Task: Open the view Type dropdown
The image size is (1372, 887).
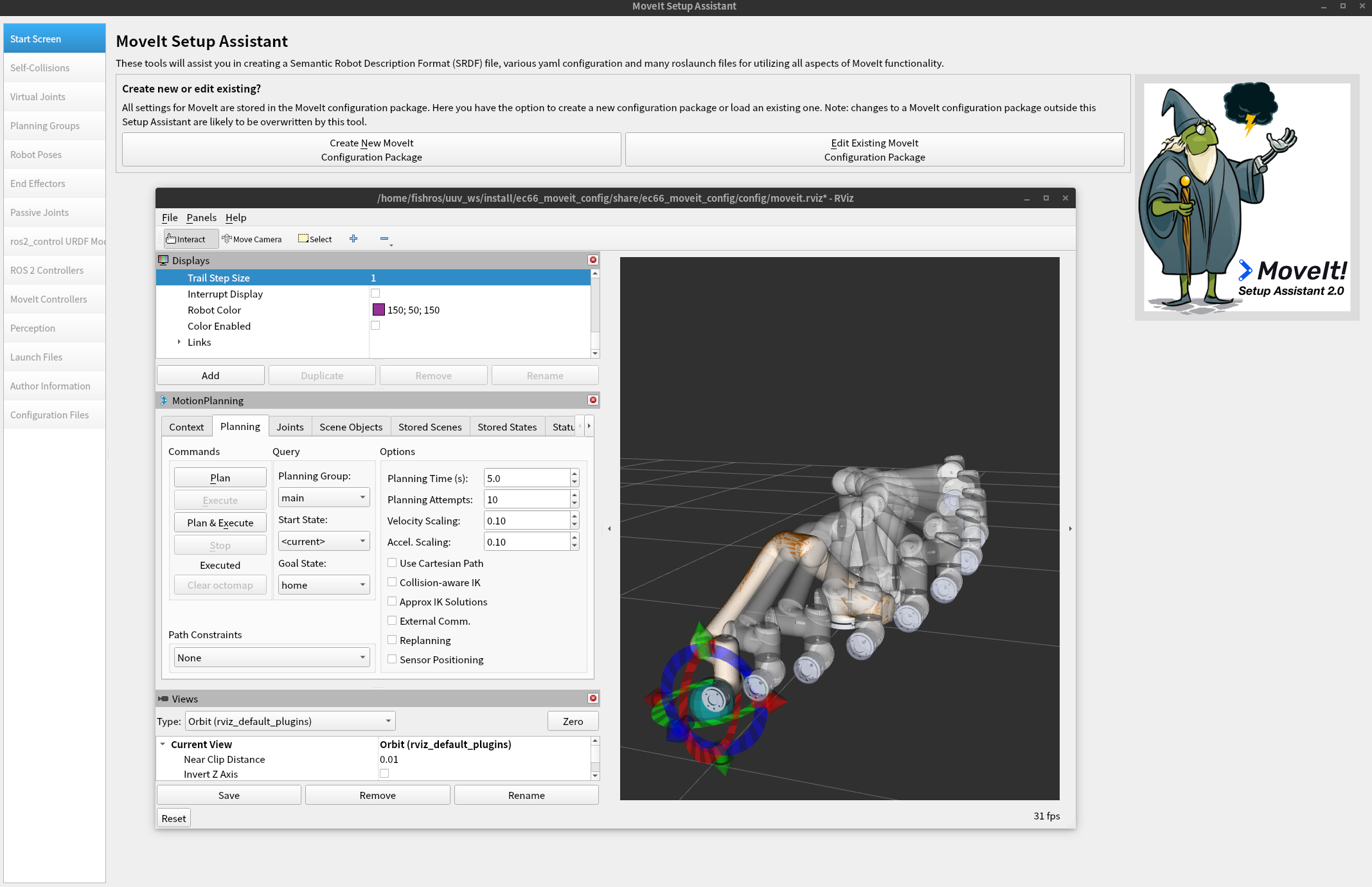Action: 290,721
